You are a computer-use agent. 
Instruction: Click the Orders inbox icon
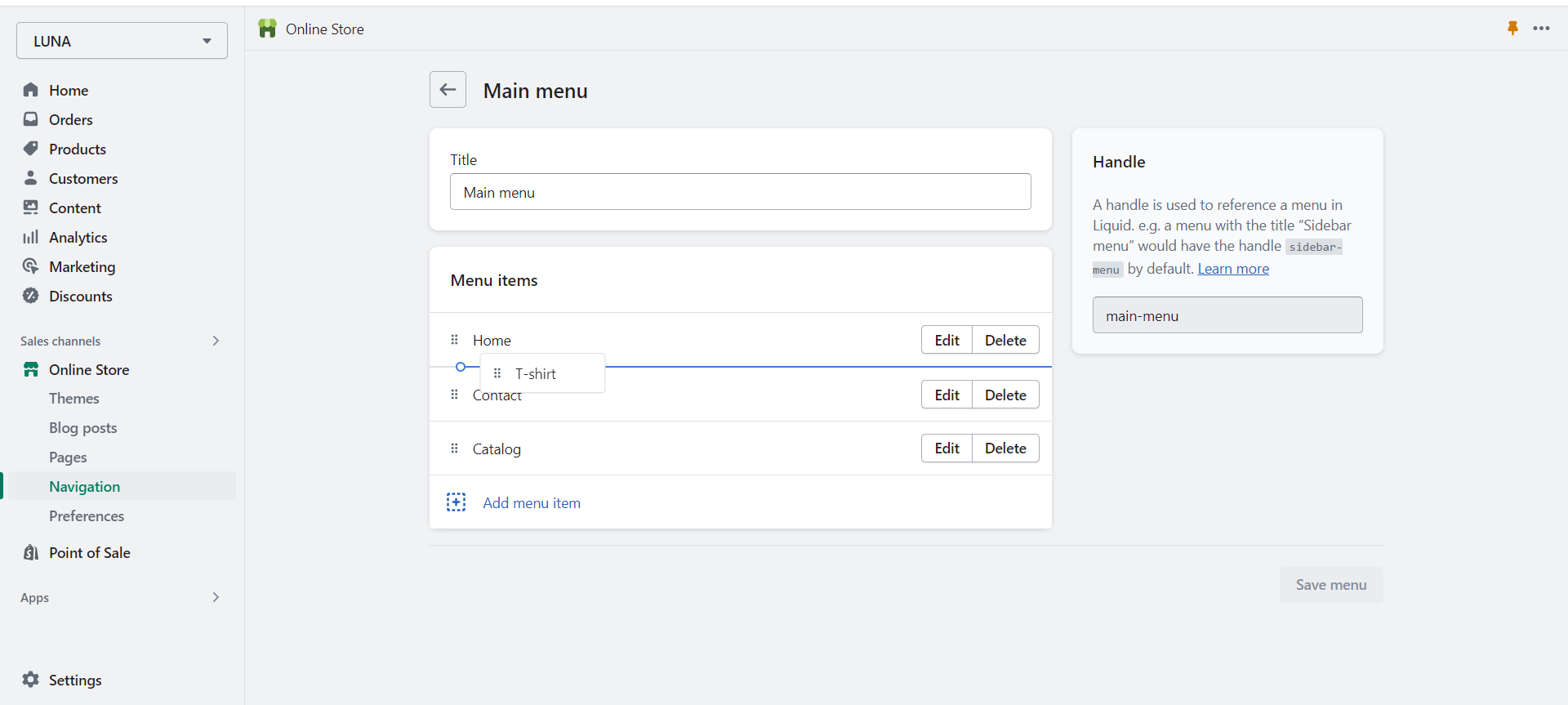[x=31, y=119]
